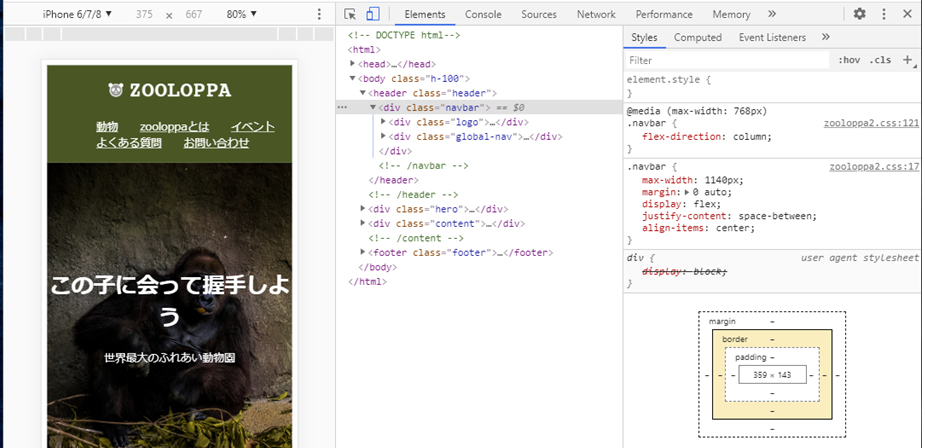925x448 pixels.
Task: Open the Performance tab
Action: (664, 14)
